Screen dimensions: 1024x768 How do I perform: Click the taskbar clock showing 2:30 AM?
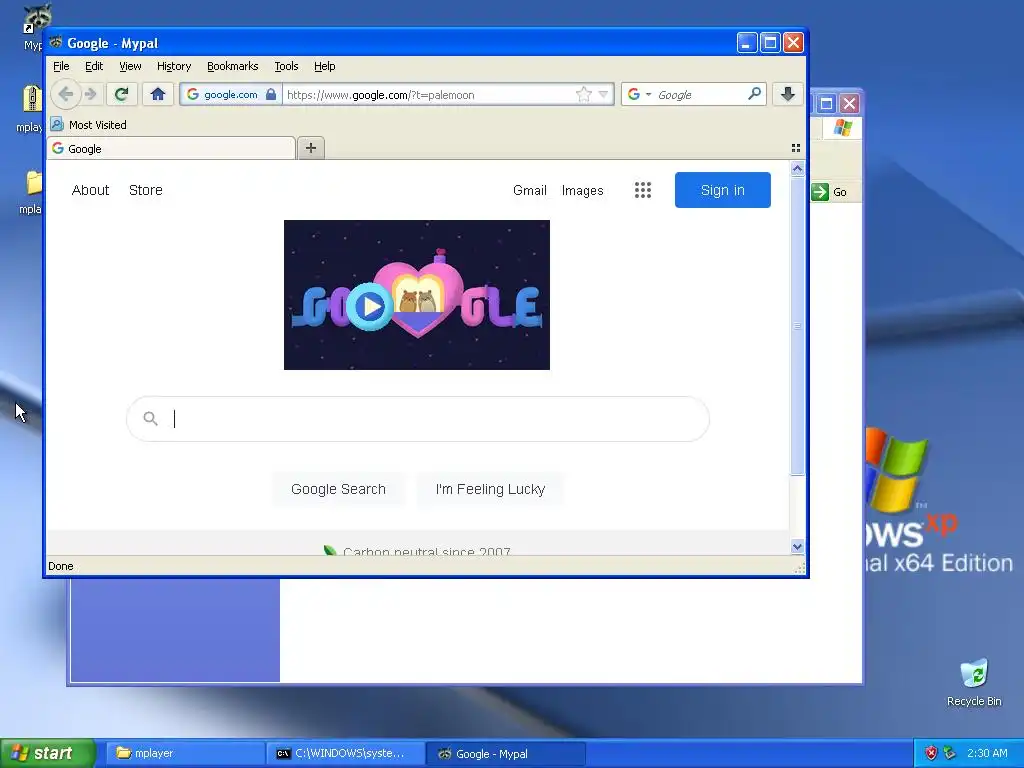(987, 753)
